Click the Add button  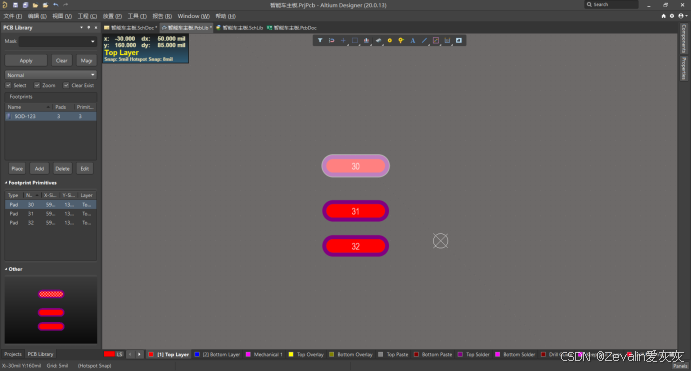[39, 169]
